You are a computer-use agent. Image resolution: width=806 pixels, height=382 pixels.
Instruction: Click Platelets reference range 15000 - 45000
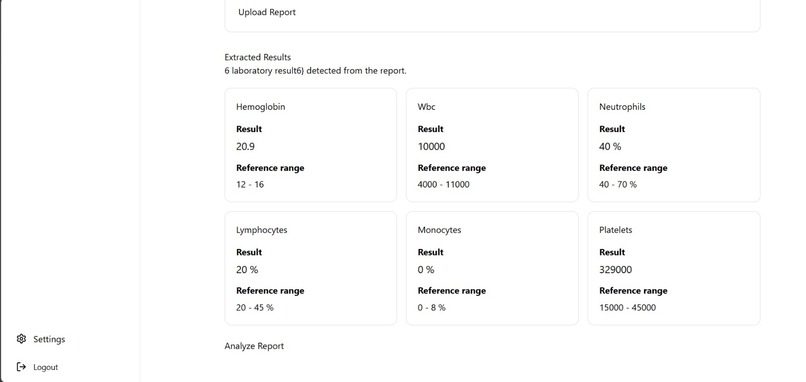[628, 307]
